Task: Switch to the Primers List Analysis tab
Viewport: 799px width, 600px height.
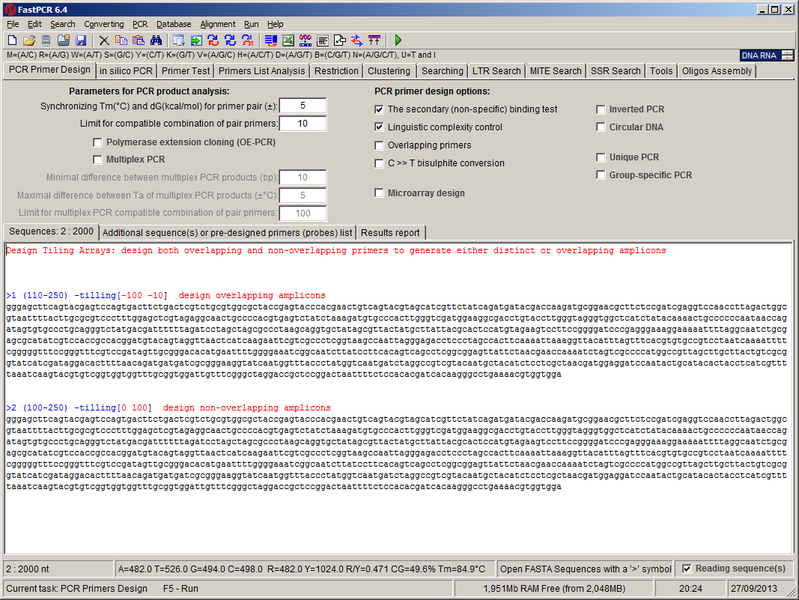Action: coord(261,71)
